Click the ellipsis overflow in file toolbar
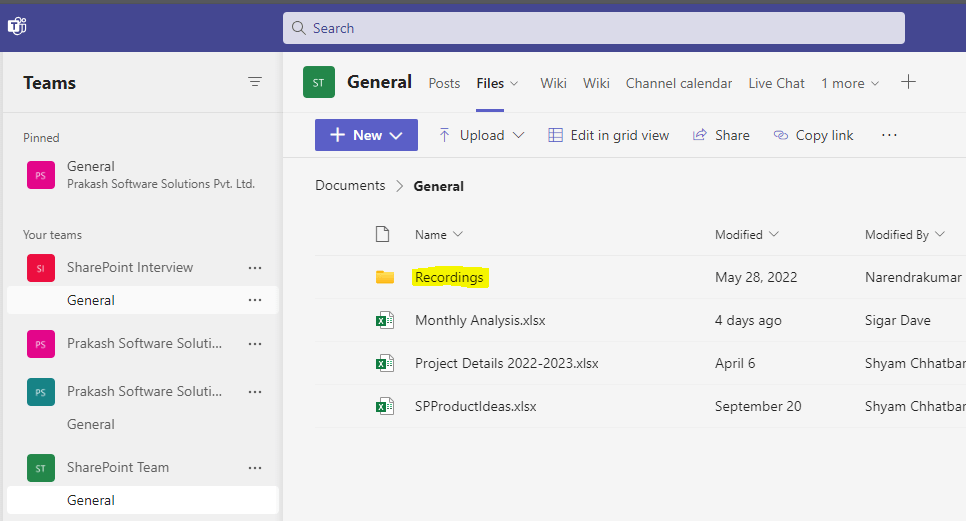The height and width of the screenshot is (521, 966). (x=889, y=135)
